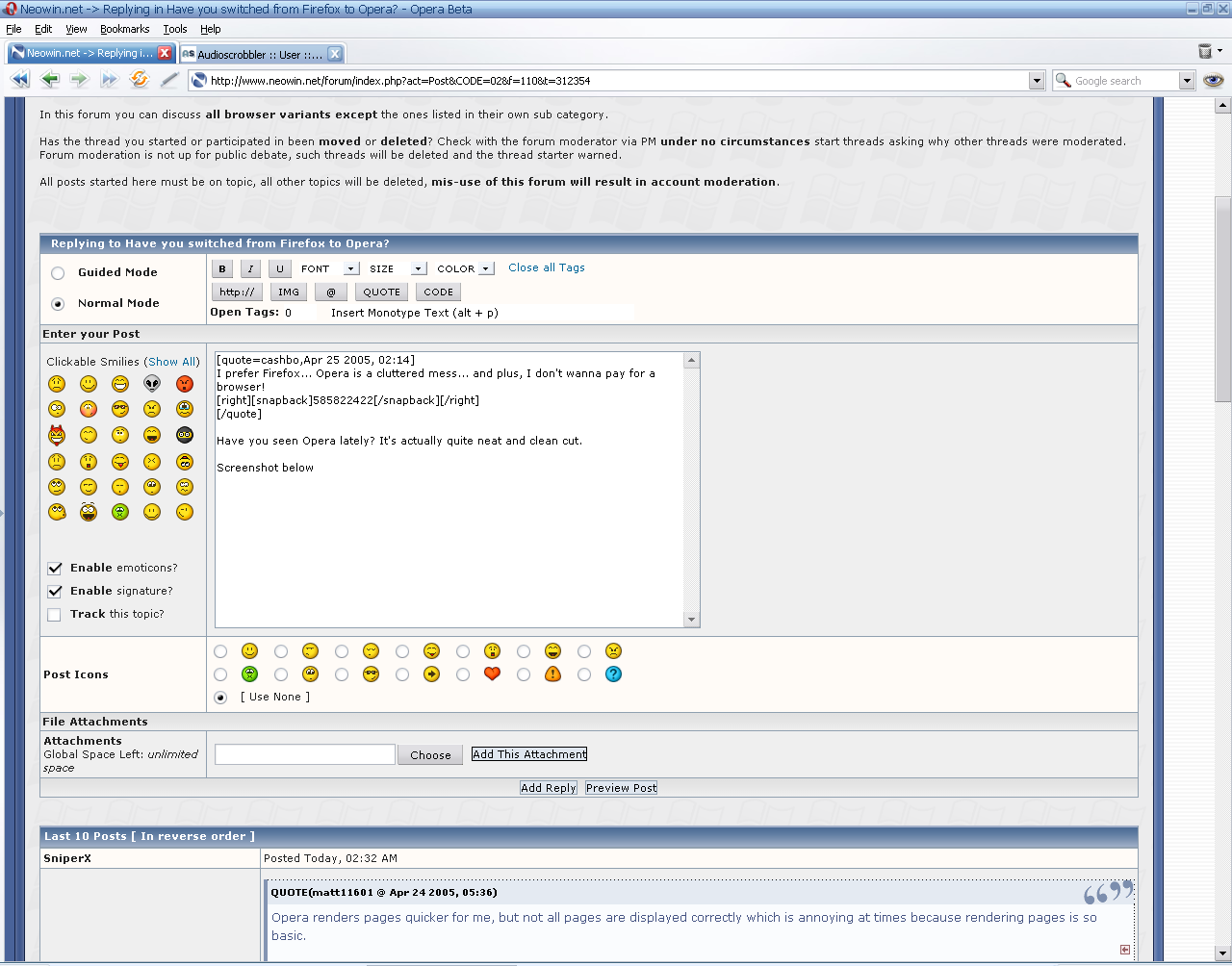This screenshot has height=966, width=1232.
Task: Open the Tools menu
Action: click(x=175, y=29)
